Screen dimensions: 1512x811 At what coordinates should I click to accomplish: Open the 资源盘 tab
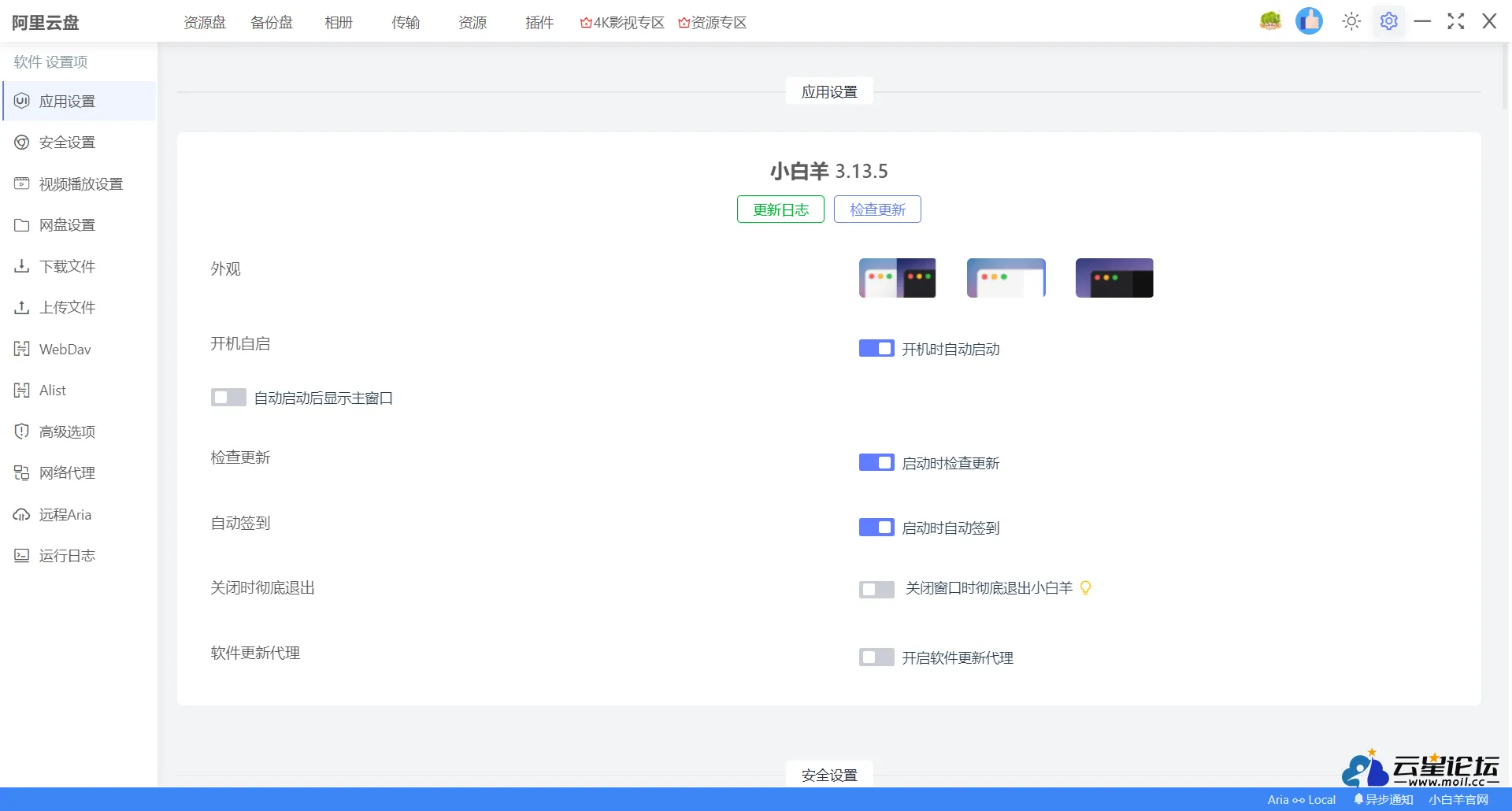pyautogui.click(x=205, y=22)
